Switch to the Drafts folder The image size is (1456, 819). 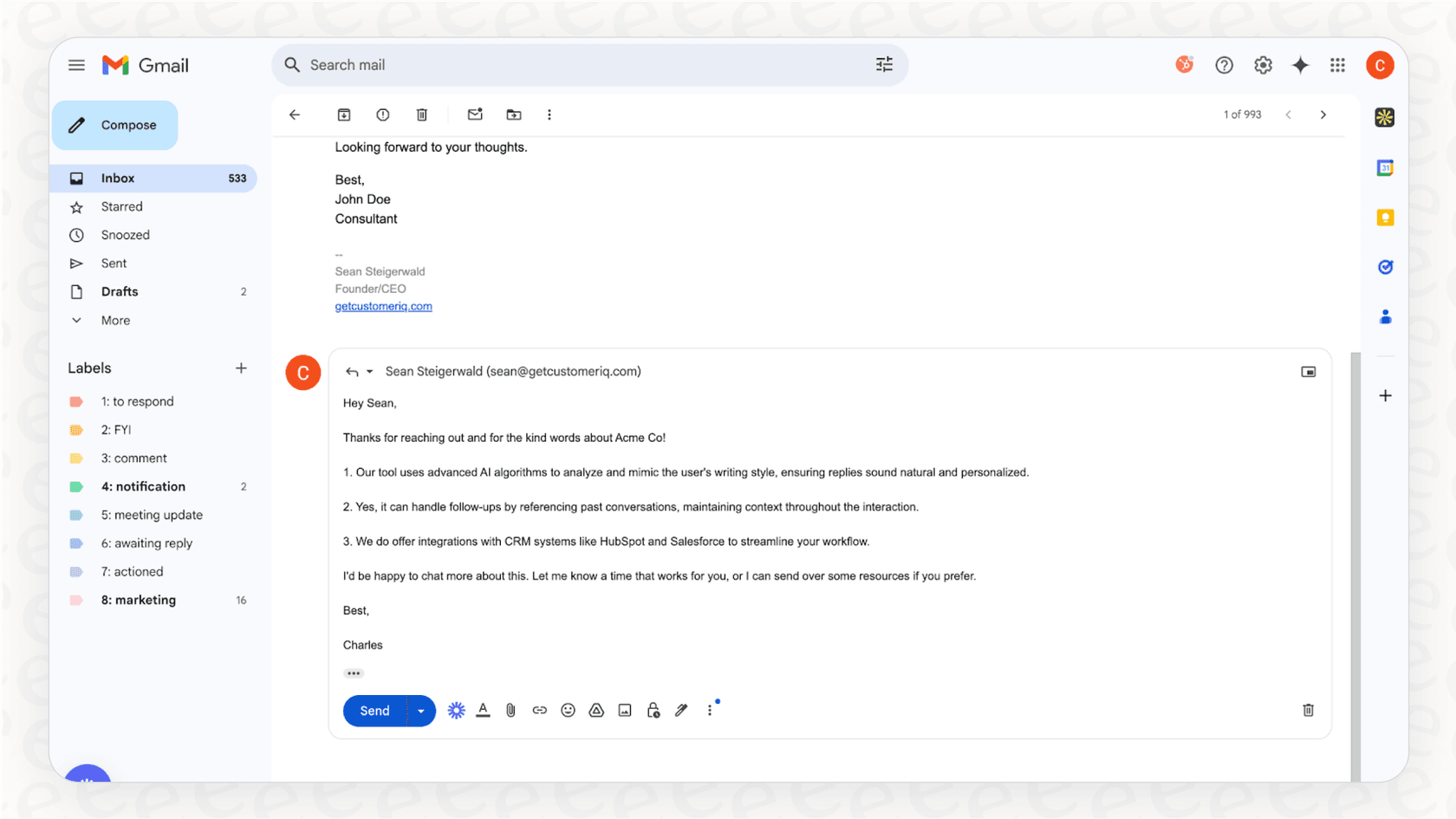point(120,291)
